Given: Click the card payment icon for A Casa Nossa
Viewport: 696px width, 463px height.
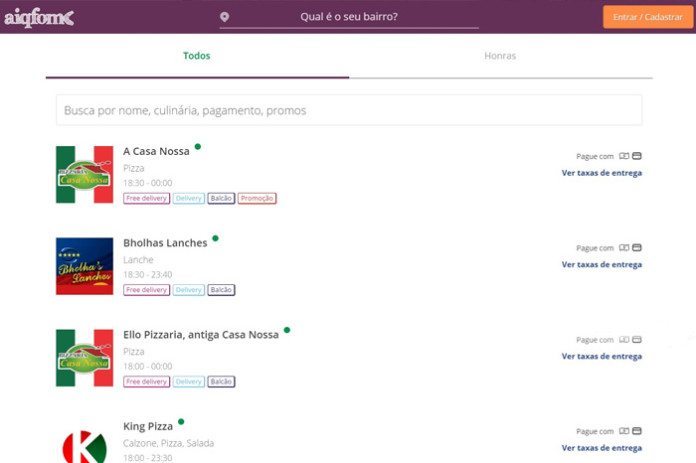Looking at the screenshot, I should click(x=637, y=156).
